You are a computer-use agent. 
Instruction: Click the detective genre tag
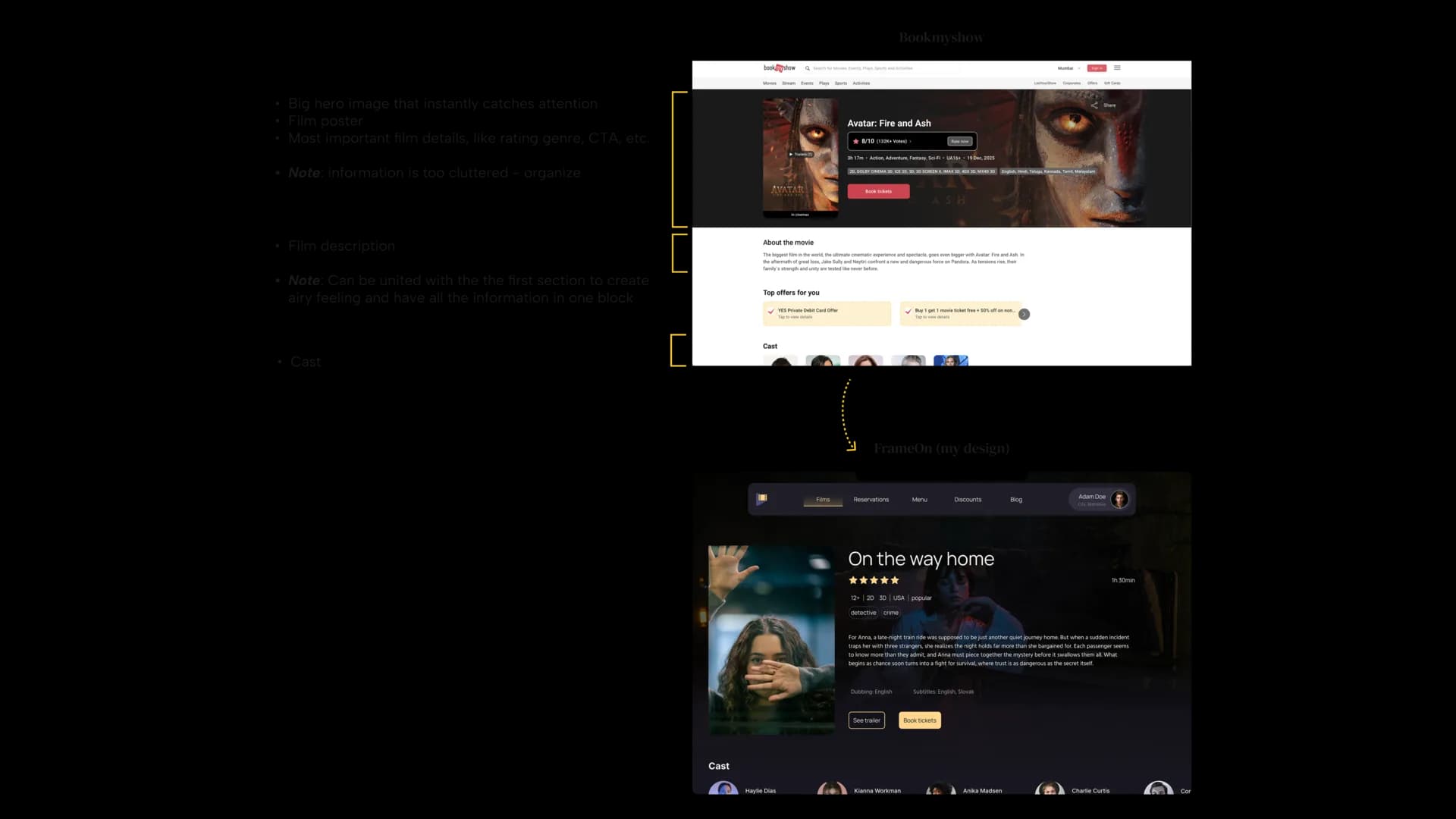[863, 613]
